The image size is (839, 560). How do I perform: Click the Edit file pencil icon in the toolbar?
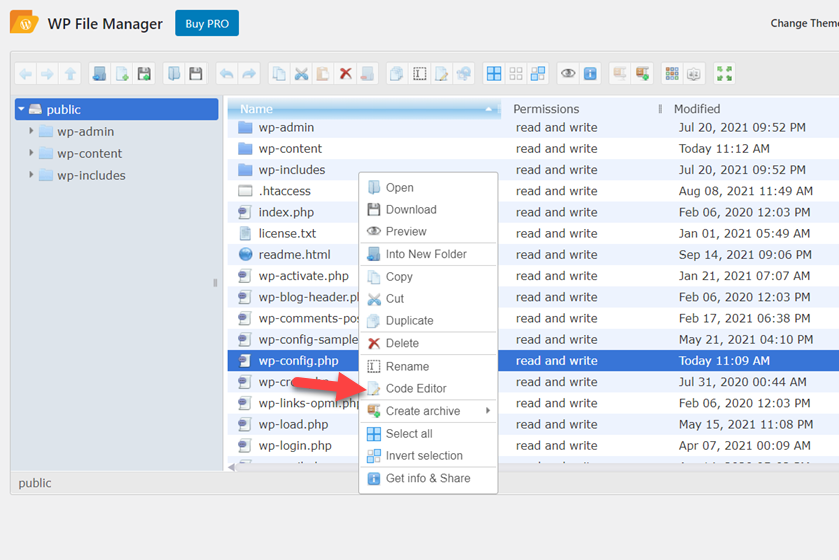[x=441, y=74]
